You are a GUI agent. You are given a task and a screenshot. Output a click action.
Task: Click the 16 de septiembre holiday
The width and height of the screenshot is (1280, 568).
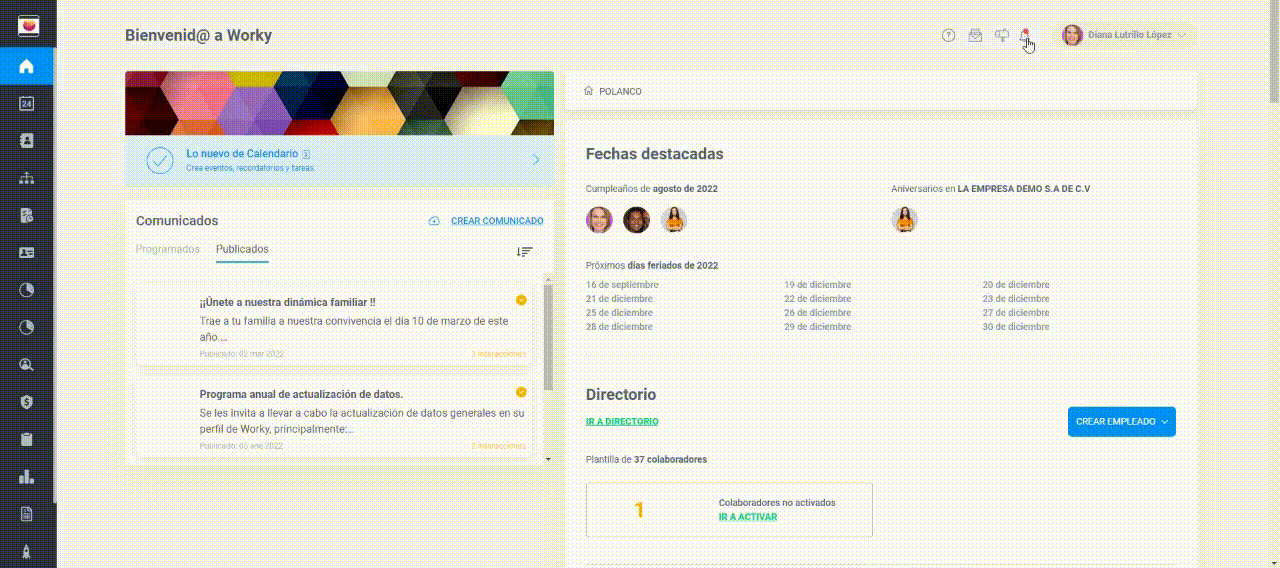(x=622, y=285)
